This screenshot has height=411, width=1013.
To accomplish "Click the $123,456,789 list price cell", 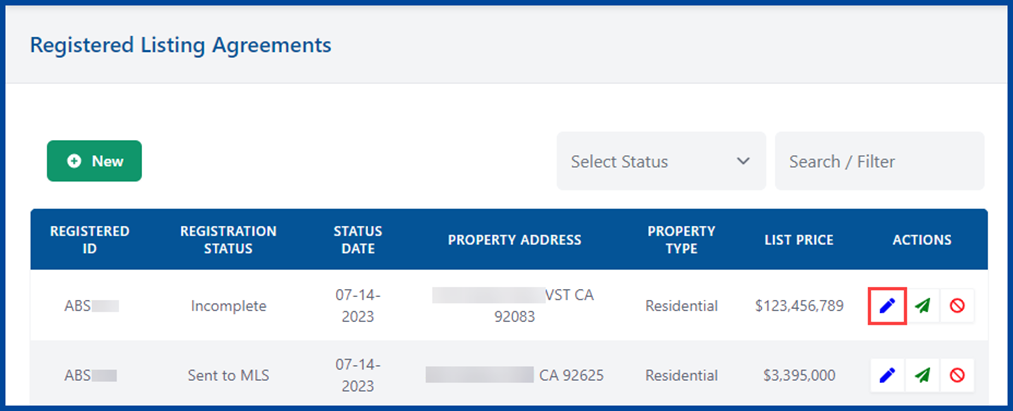I will (x=800, y=306).
